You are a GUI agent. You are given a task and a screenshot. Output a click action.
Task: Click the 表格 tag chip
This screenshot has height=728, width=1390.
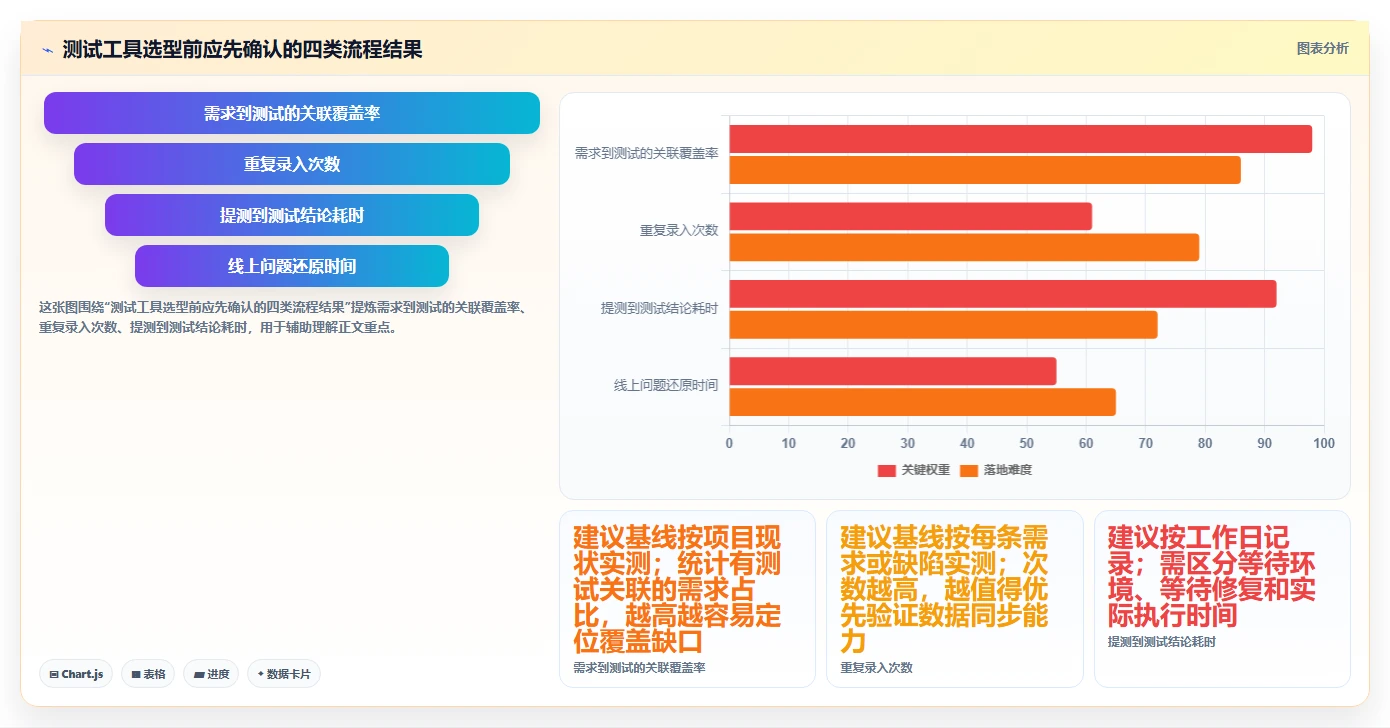(x=148, y=674)
